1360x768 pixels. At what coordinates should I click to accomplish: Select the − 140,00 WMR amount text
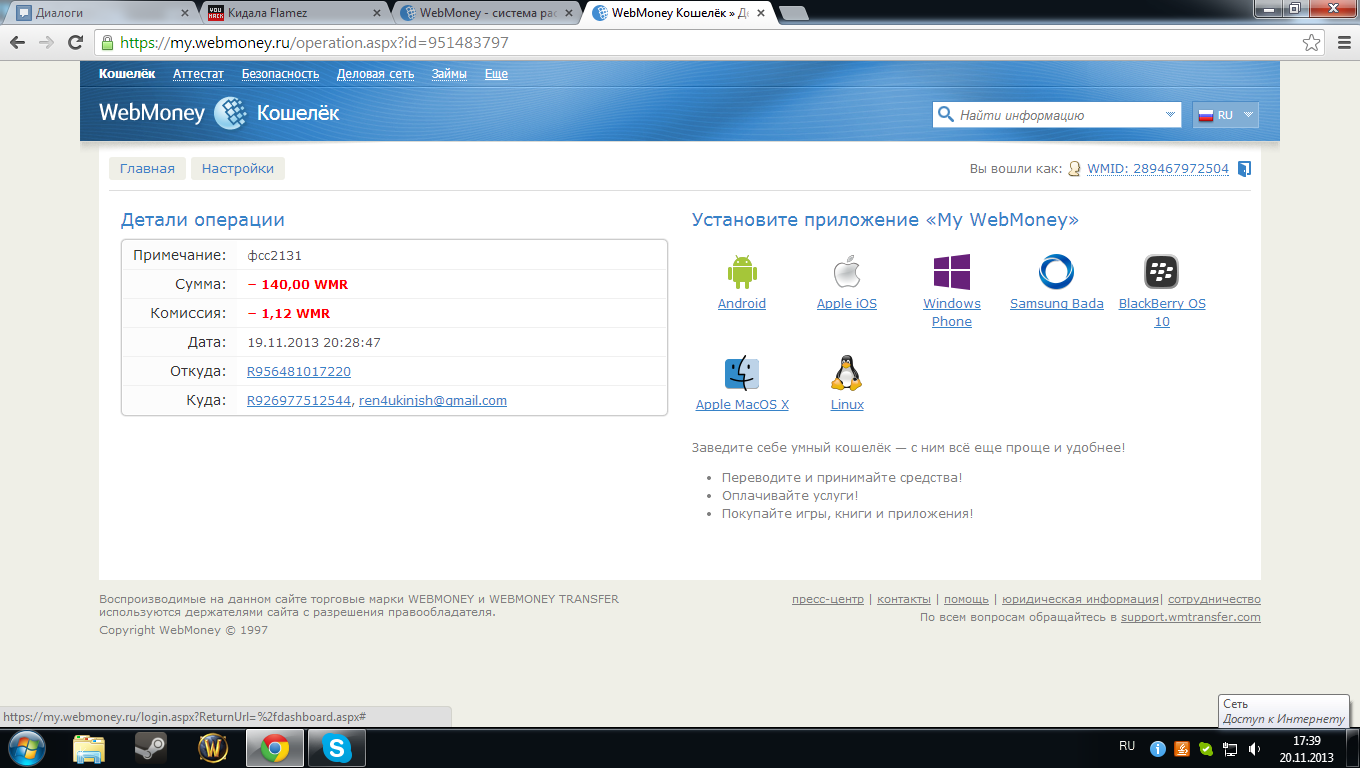point(298,284)
